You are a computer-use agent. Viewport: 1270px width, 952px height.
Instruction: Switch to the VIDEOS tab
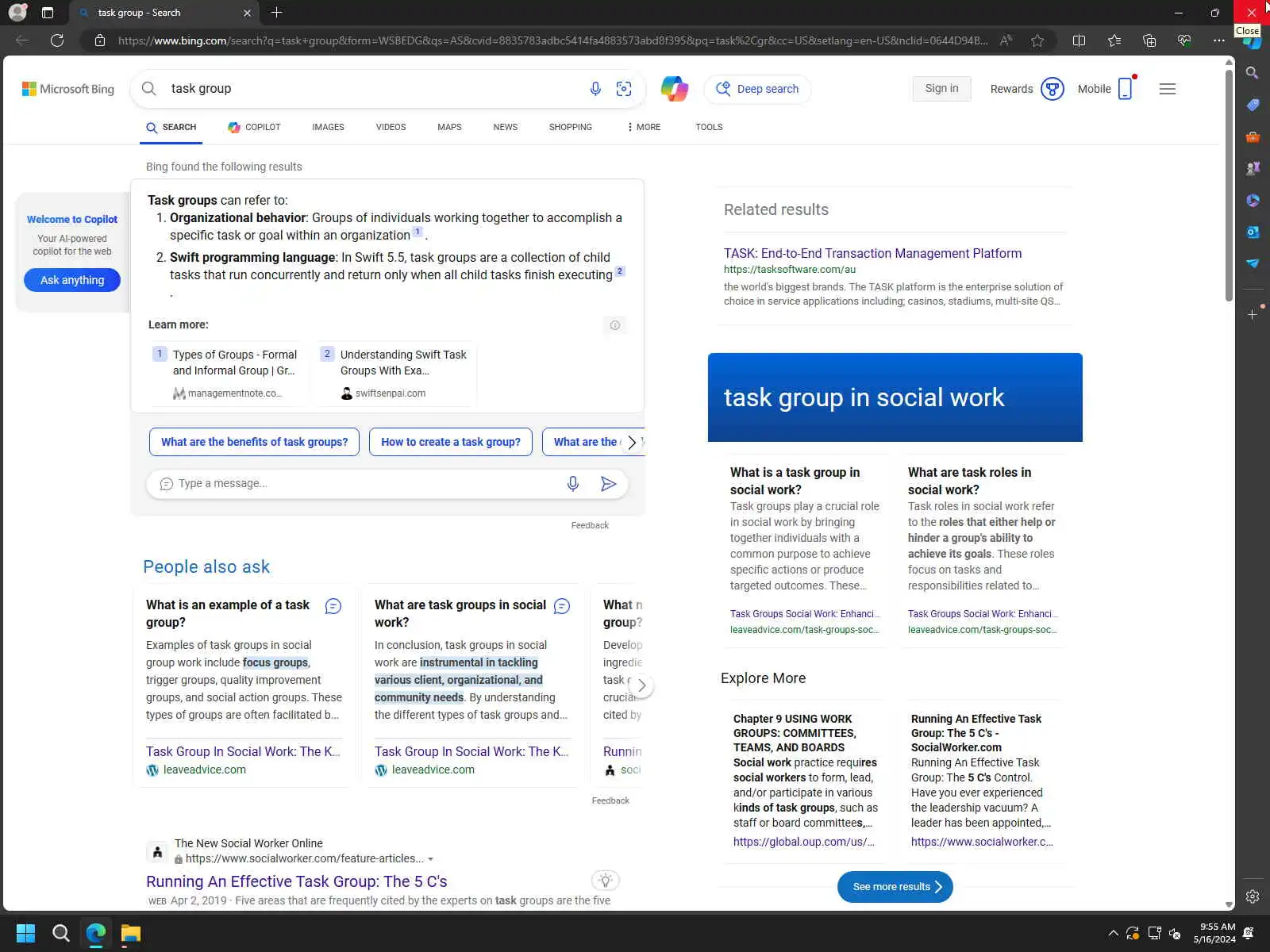click(x=391, y=127)
